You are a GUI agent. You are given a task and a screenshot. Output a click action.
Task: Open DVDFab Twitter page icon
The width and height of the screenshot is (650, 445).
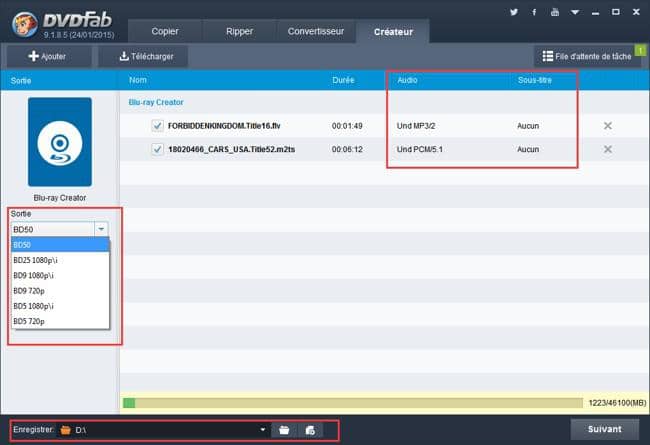pyautogui.click(x=514, y=12)
